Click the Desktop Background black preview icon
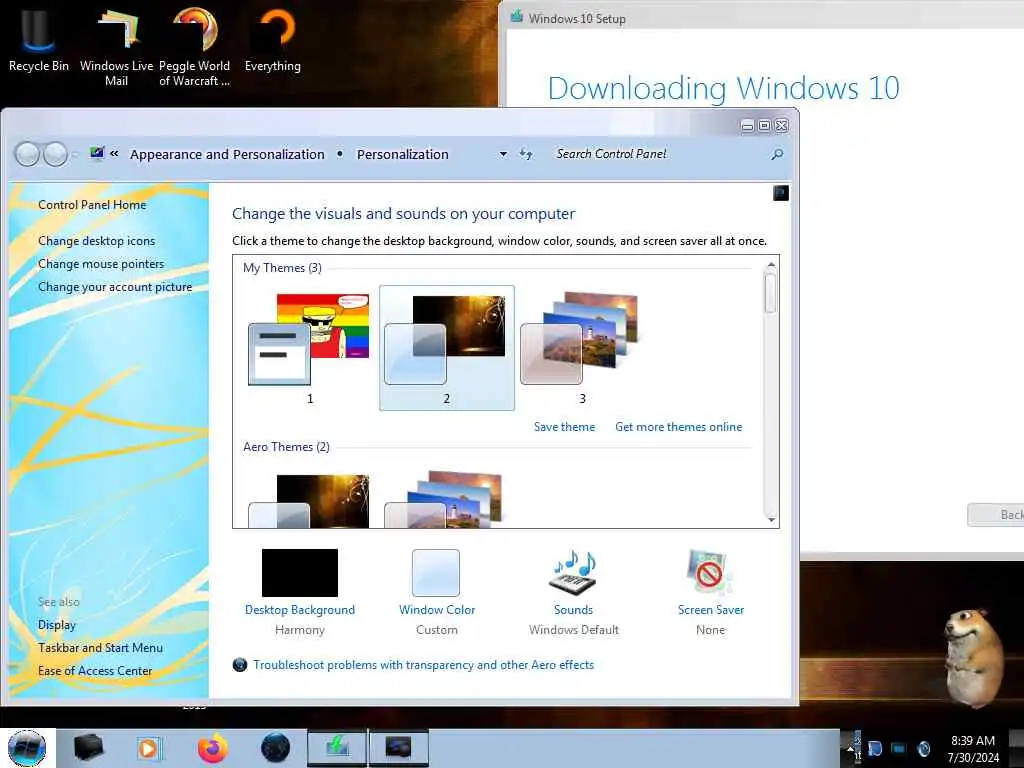 pyautogui.click(x=300, y=573)
